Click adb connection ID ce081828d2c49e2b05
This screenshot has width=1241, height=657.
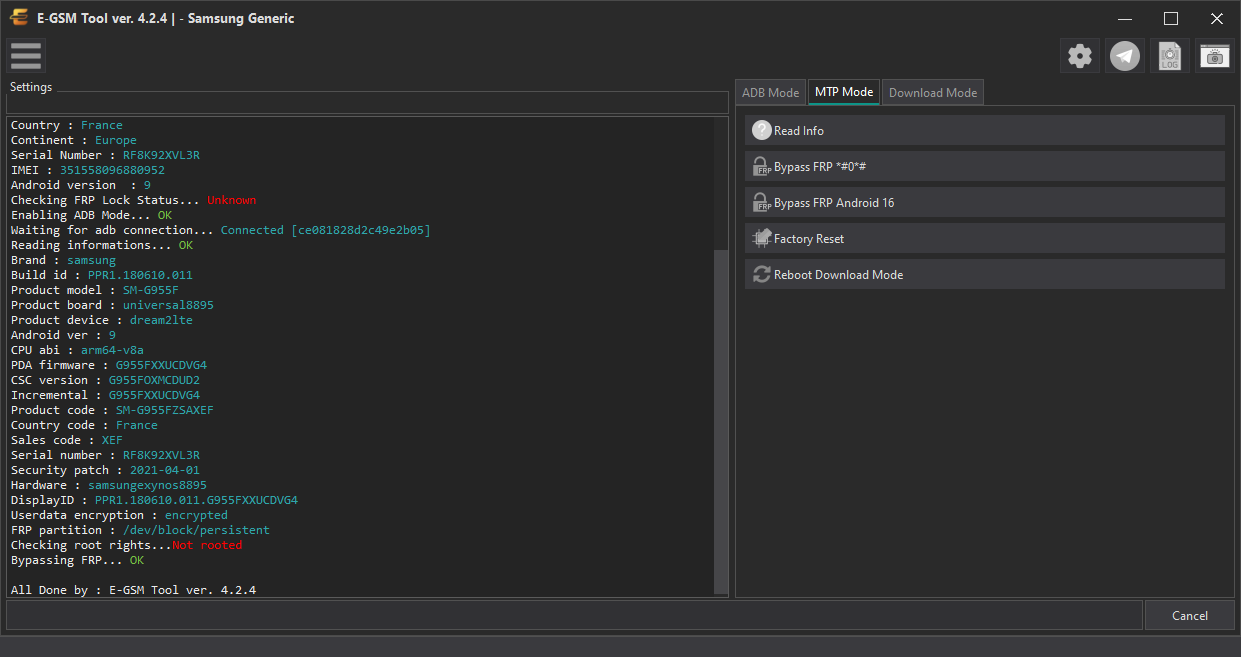click(361, 230)
